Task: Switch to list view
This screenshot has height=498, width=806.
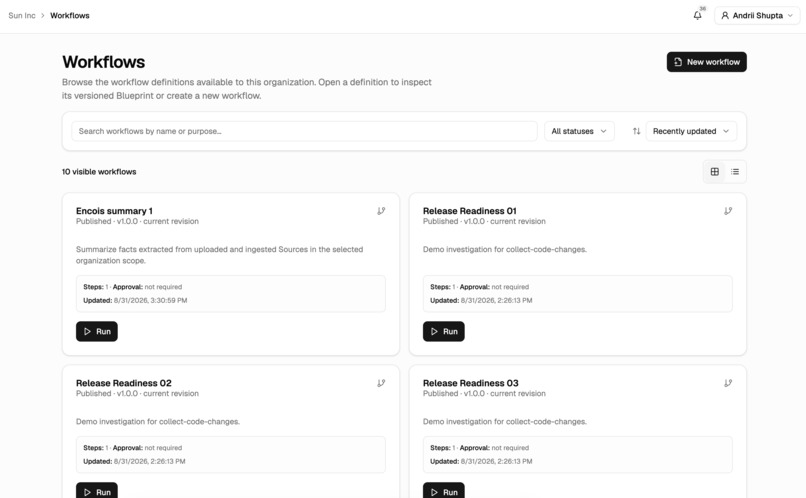Action: click(735, 172)
